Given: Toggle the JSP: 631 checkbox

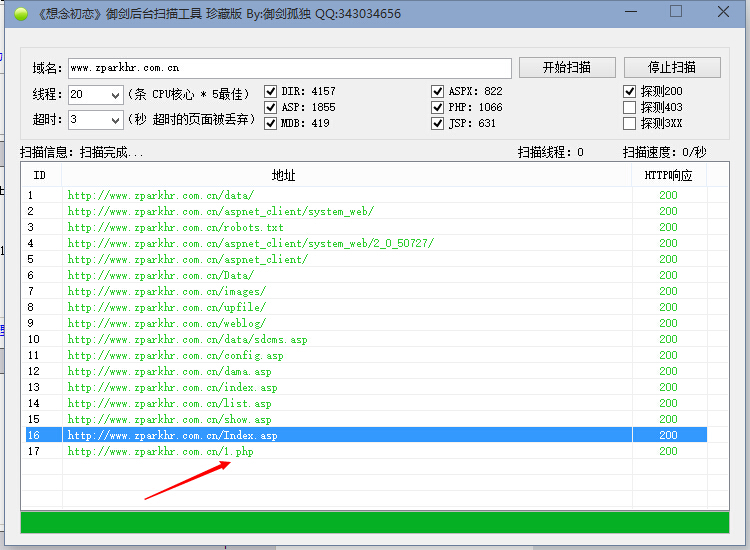Looking at the screenshot, I should (x=437, y=123).
